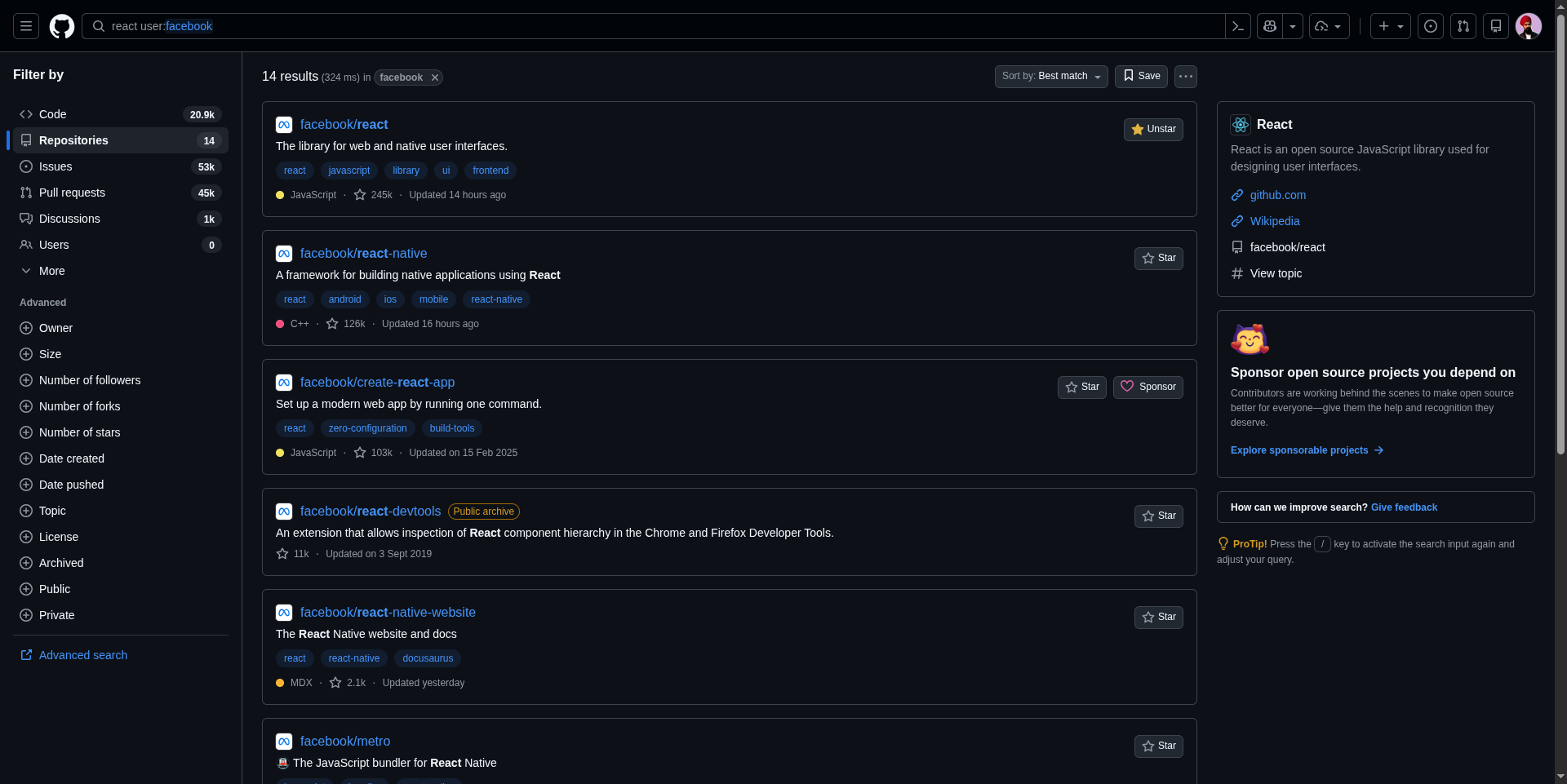The height and width of the screenshot is (784, 1567).
Task: Add Archived advanced filter
Action: coord(121,563)
